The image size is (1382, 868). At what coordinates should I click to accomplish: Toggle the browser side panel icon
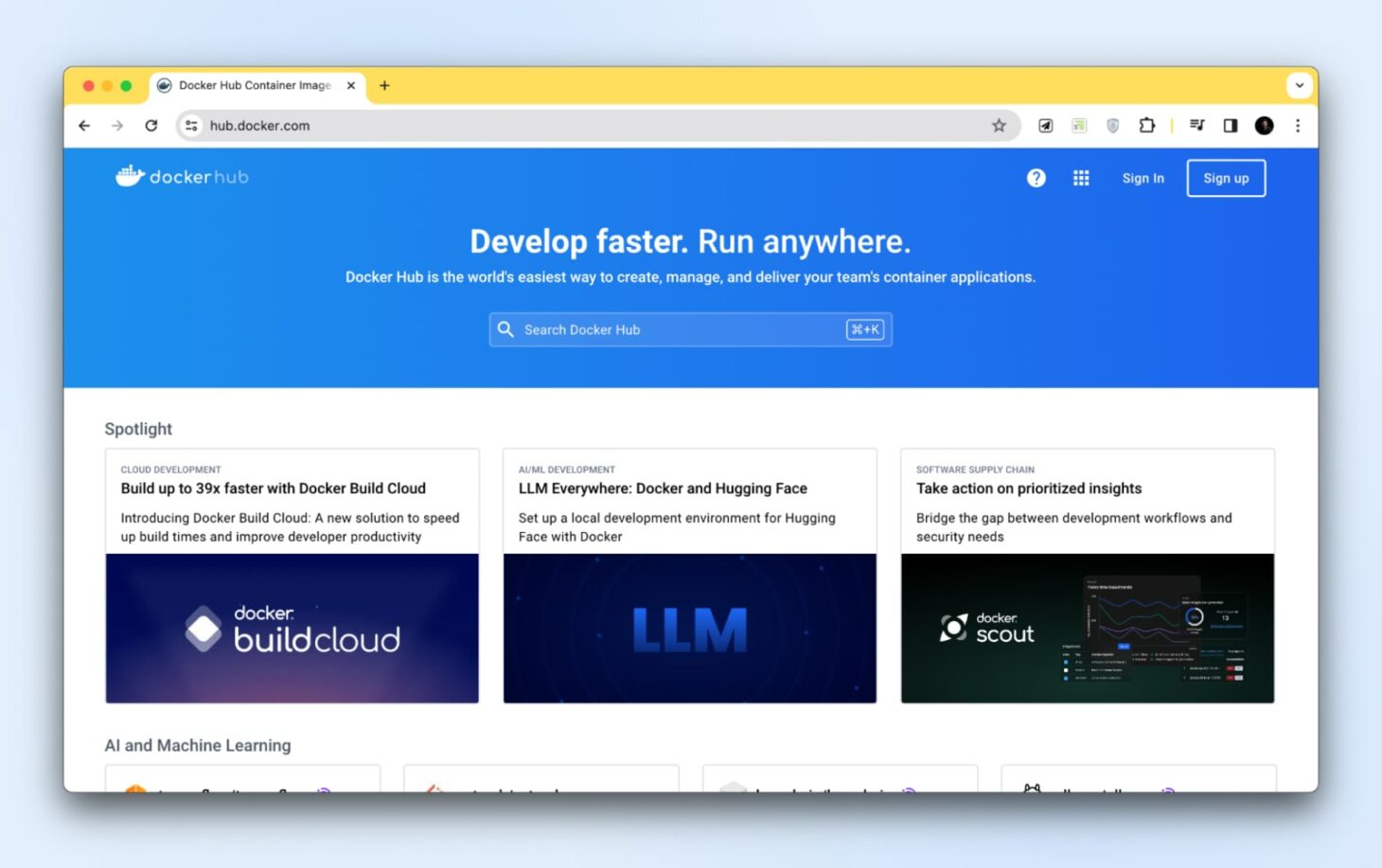1231,125
